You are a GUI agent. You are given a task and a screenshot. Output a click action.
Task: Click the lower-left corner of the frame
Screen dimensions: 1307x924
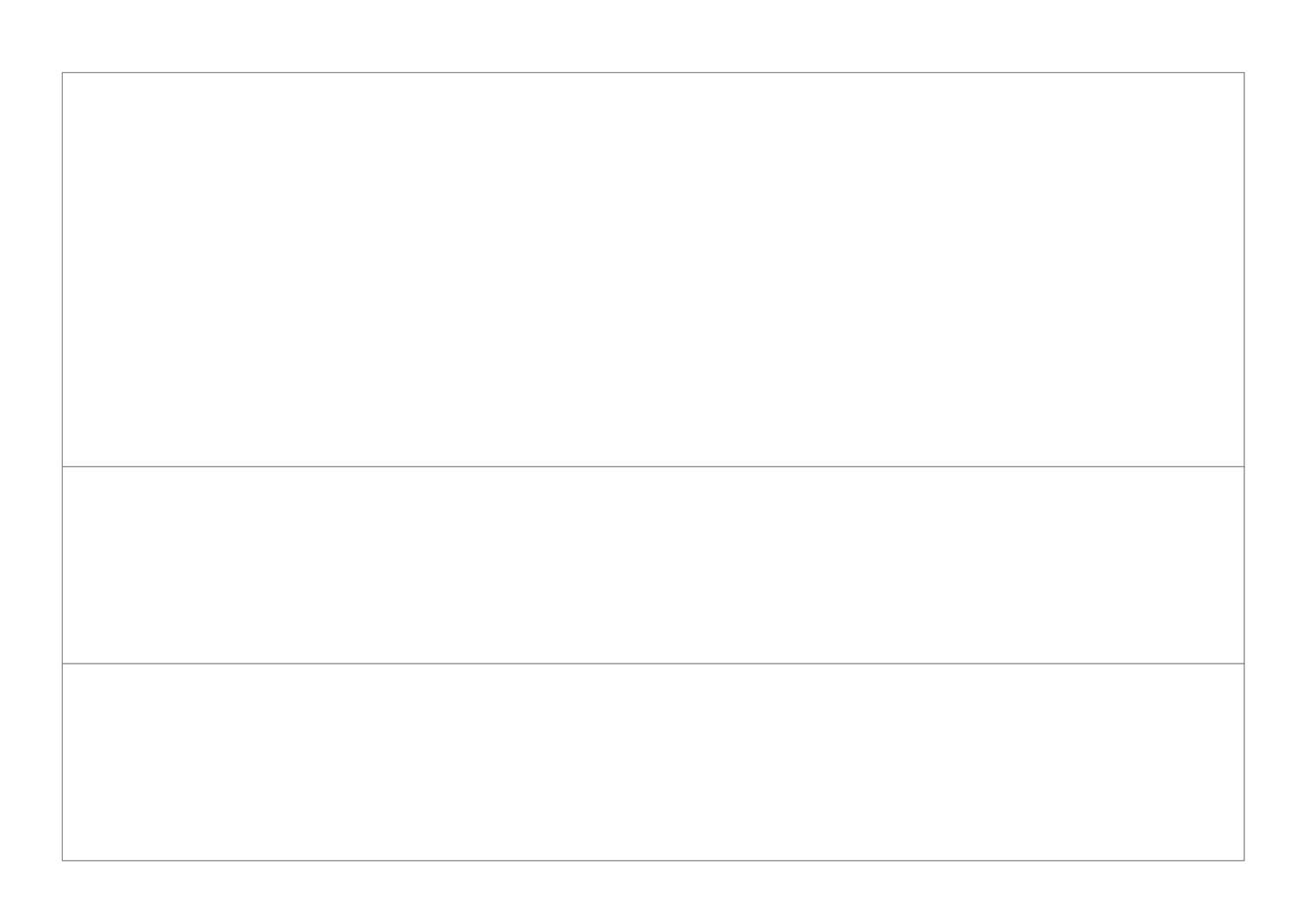tap(62, 860)
